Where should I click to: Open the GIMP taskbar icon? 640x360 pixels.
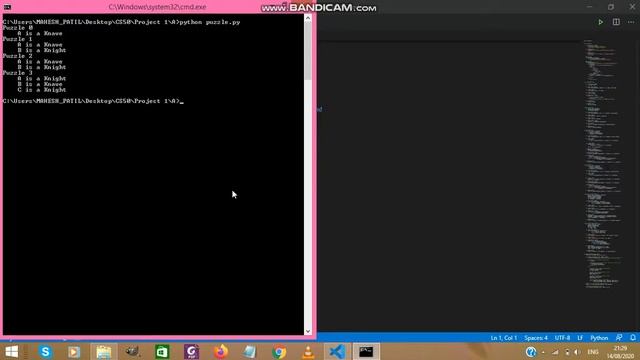(133, 351)
